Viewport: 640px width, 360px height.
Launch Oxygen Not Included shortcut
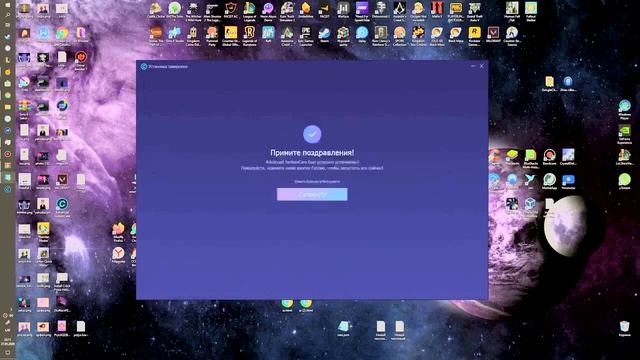point(418,11)
